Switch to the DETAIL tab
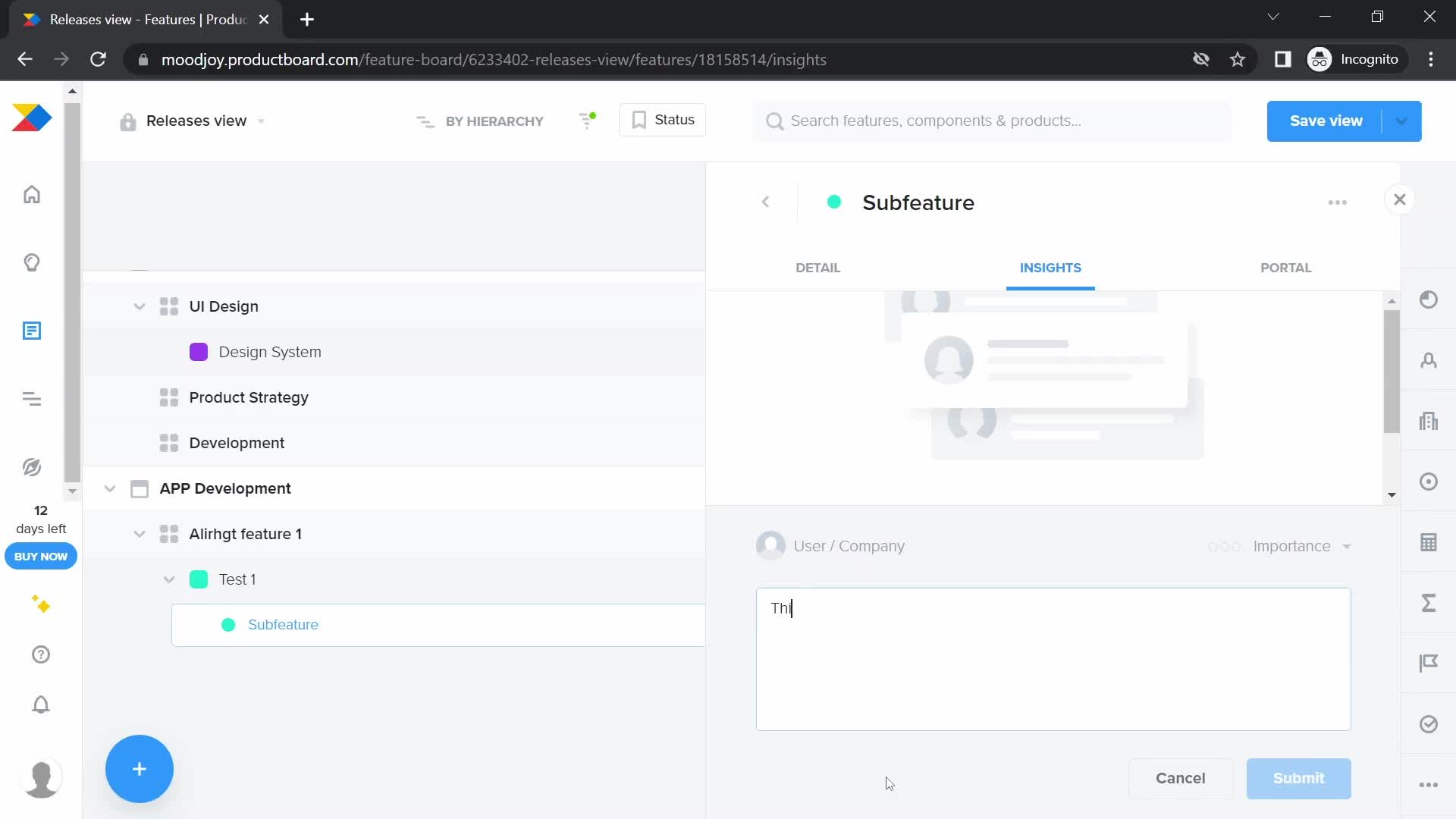1456x819 pixels. point(817,268)
